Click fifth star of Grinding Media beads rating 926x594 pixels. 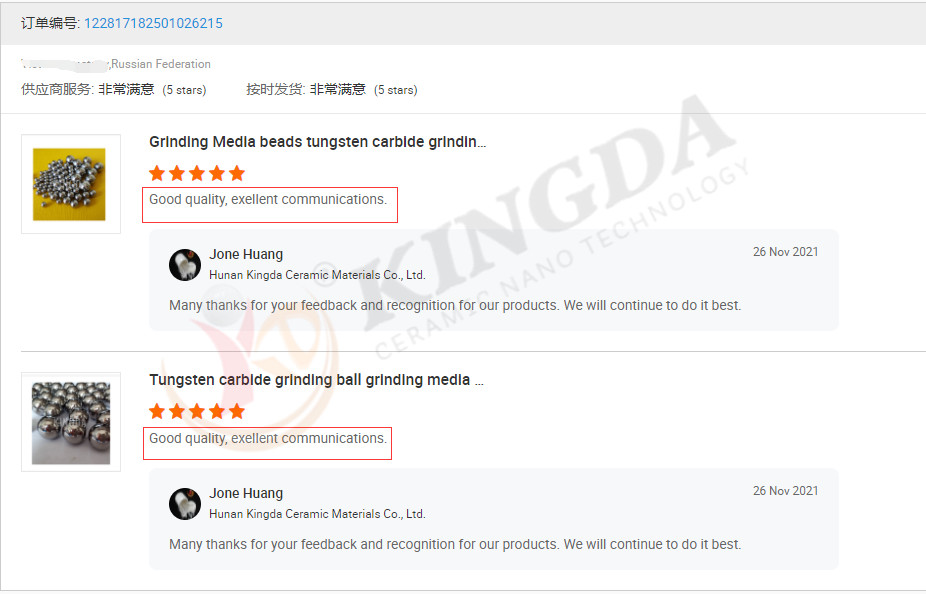237,173
